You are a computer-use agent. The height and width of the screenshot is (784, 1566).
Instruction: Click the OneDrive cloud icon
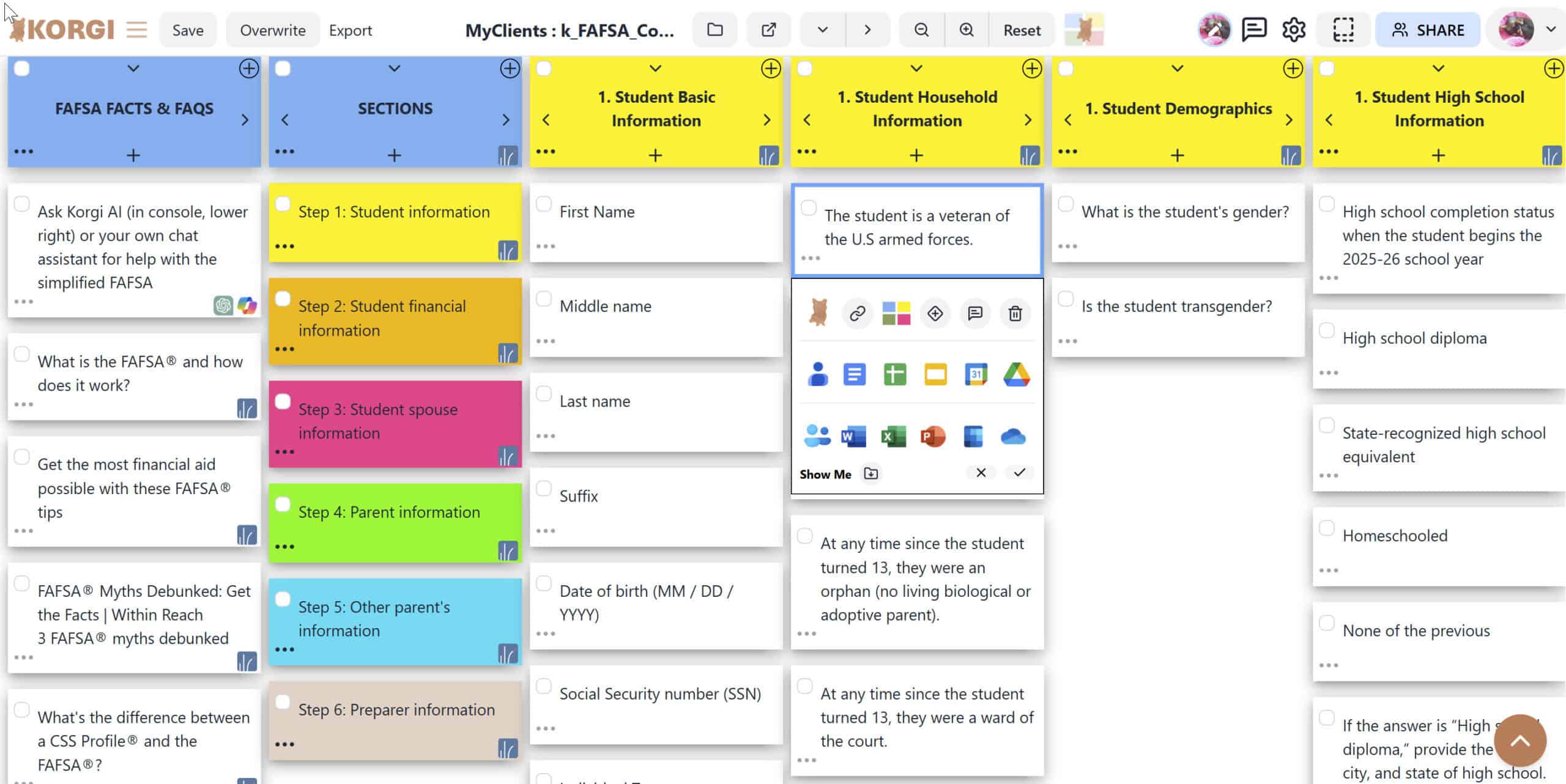click(1013, 437)
